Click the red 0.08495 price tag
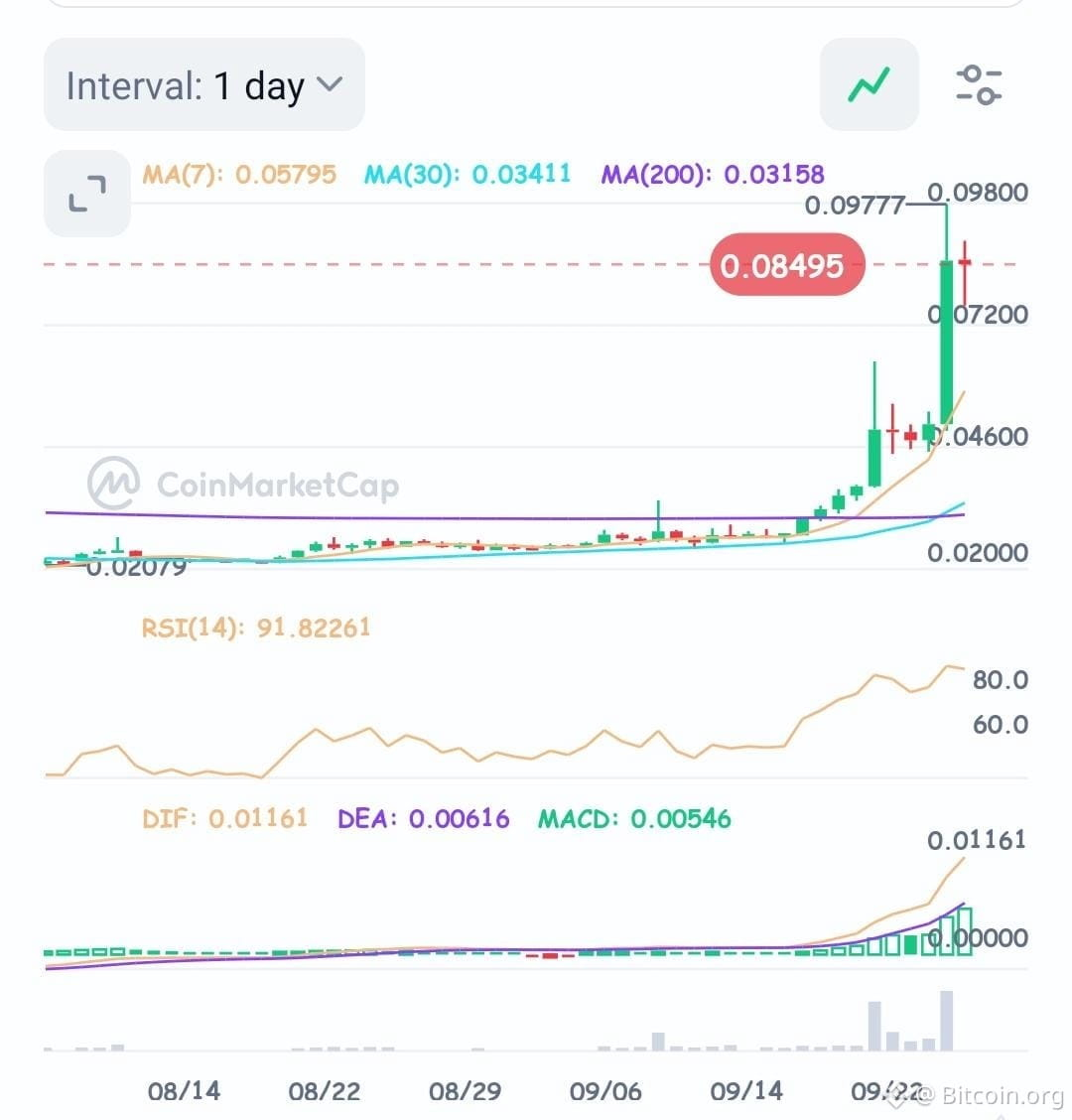The width and height of the screenshot is (1072, 1120). point(787,265)
